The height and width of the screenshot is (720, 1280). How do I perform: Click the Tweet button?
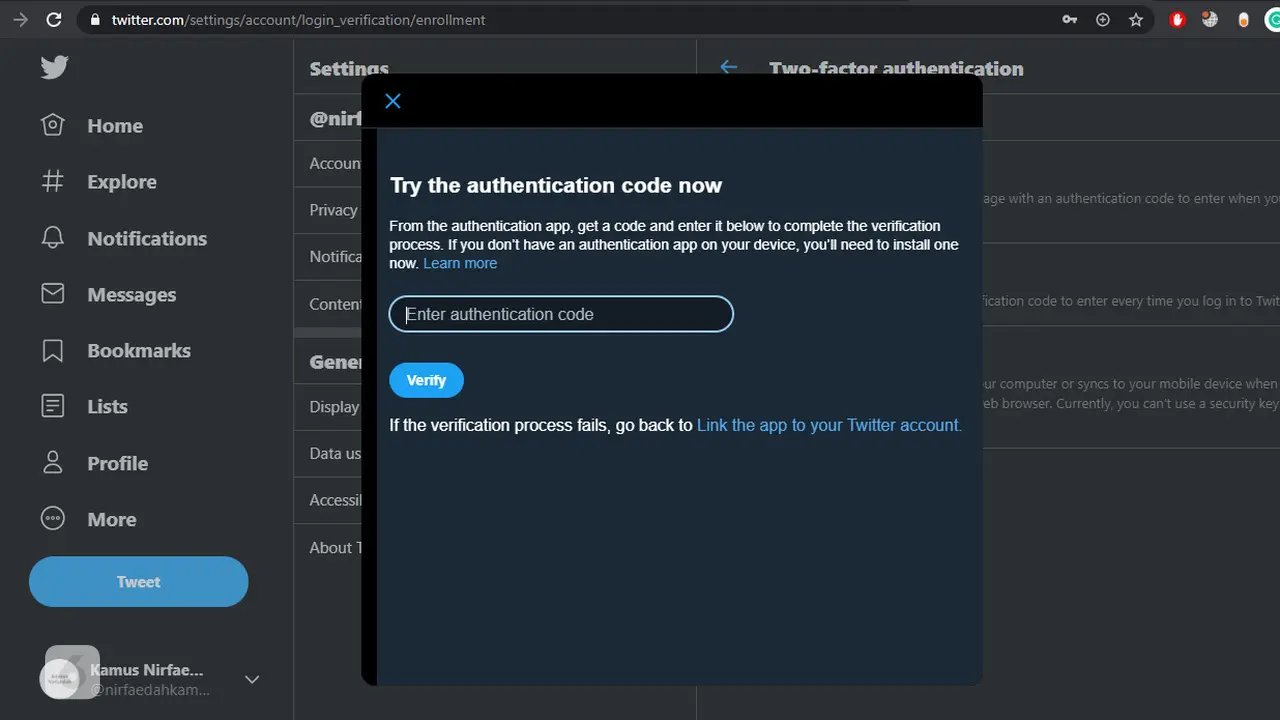[x=139, y=582]
